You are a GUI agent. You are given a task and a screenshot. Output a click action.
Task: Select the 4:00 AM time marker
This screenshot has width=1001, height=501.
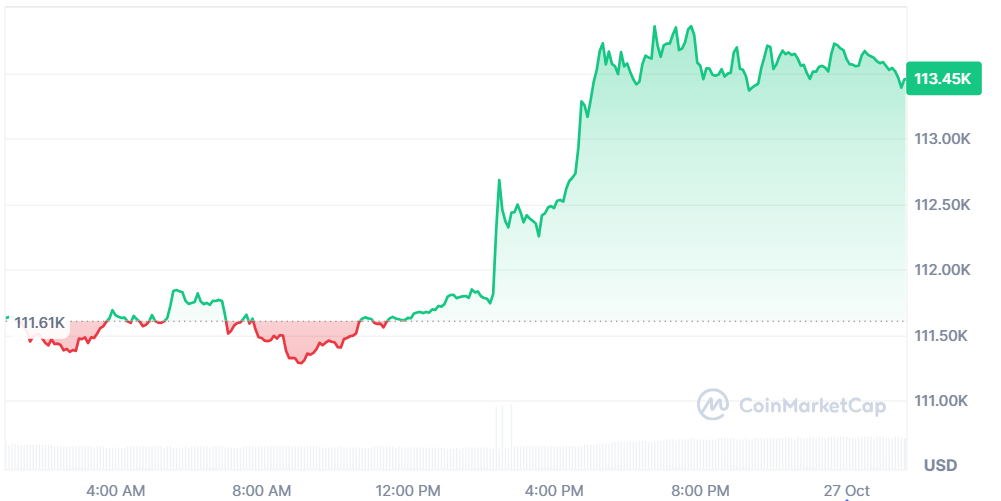[115, 490]
